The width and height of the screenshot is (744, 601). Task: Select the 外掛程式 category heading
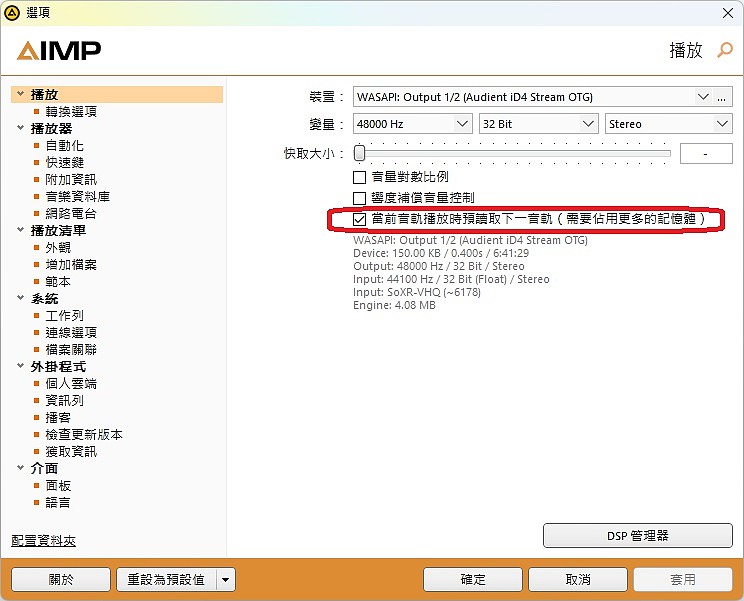coord(58,367)
